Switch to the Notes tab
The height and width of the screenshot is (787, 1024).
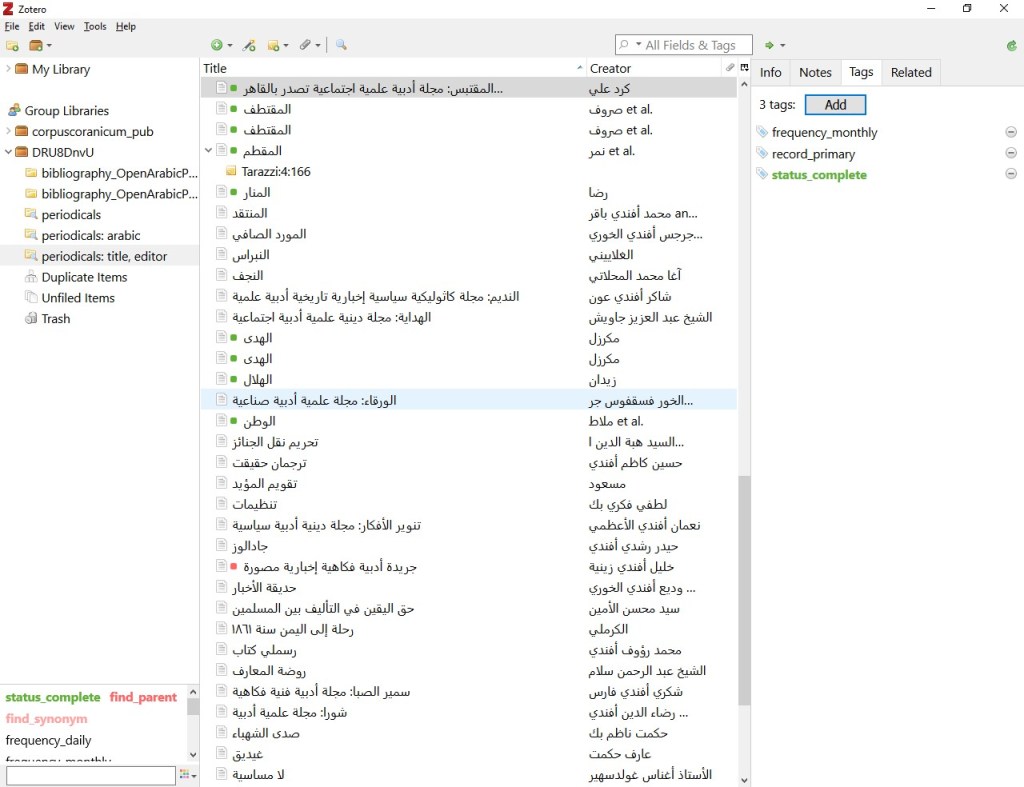click(815, 72)
